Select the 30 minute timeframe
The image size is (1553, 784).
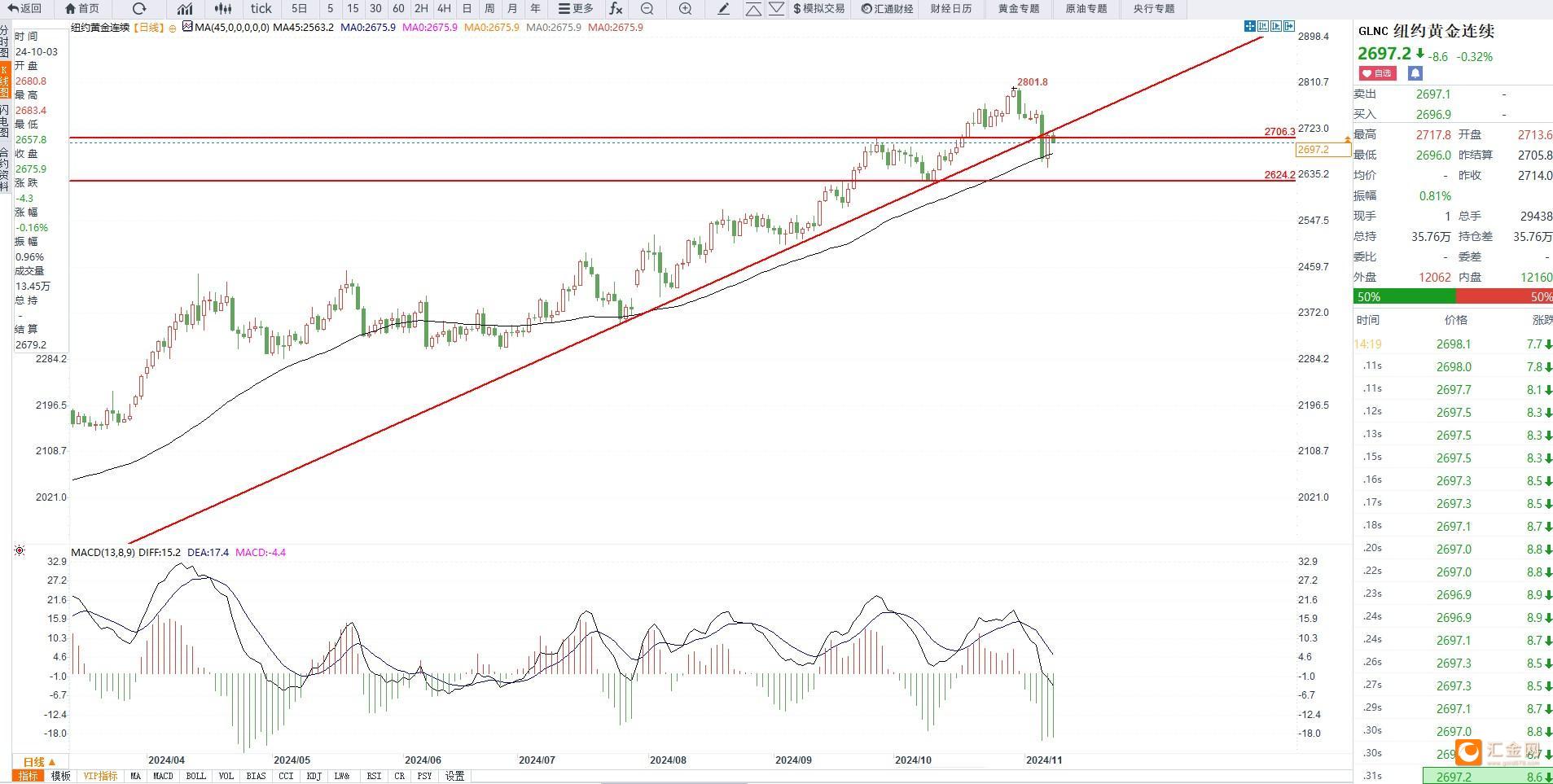click(x=375, y=8)
